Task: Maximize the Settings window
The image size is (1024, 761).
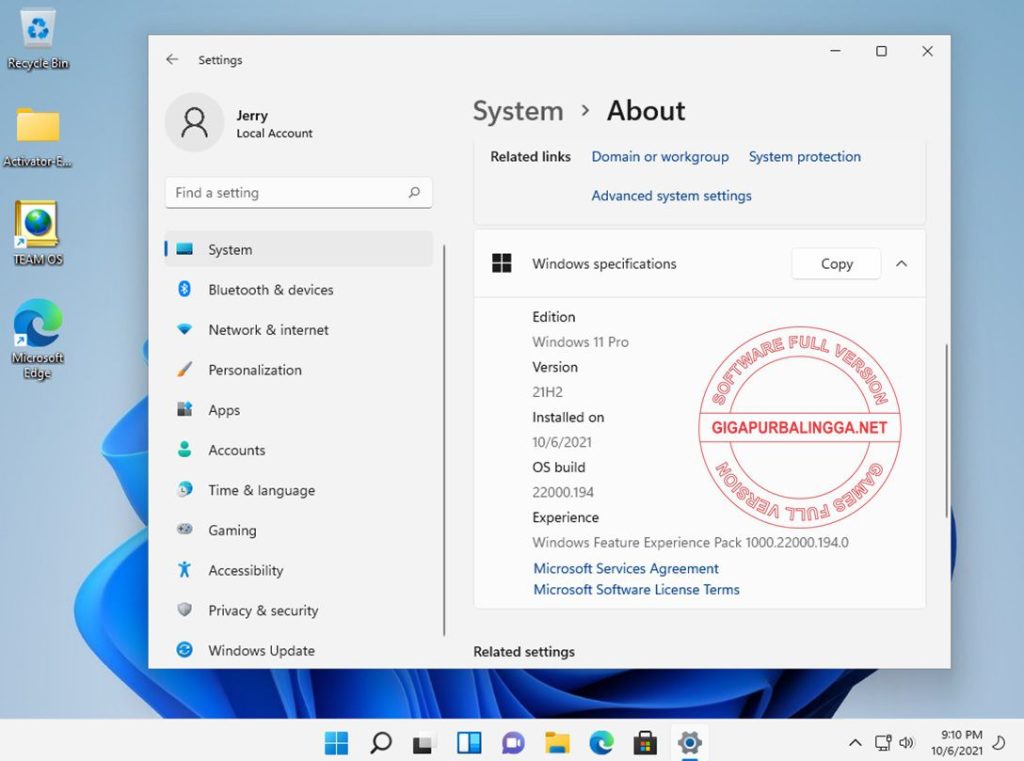Action: (881, 51)
